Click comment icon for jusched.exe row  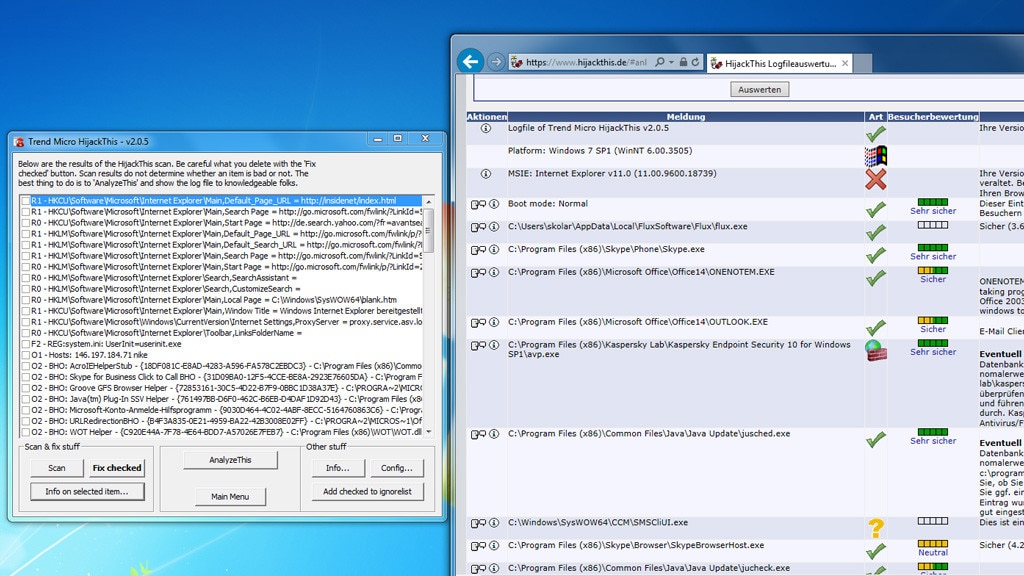pos(479,434)
